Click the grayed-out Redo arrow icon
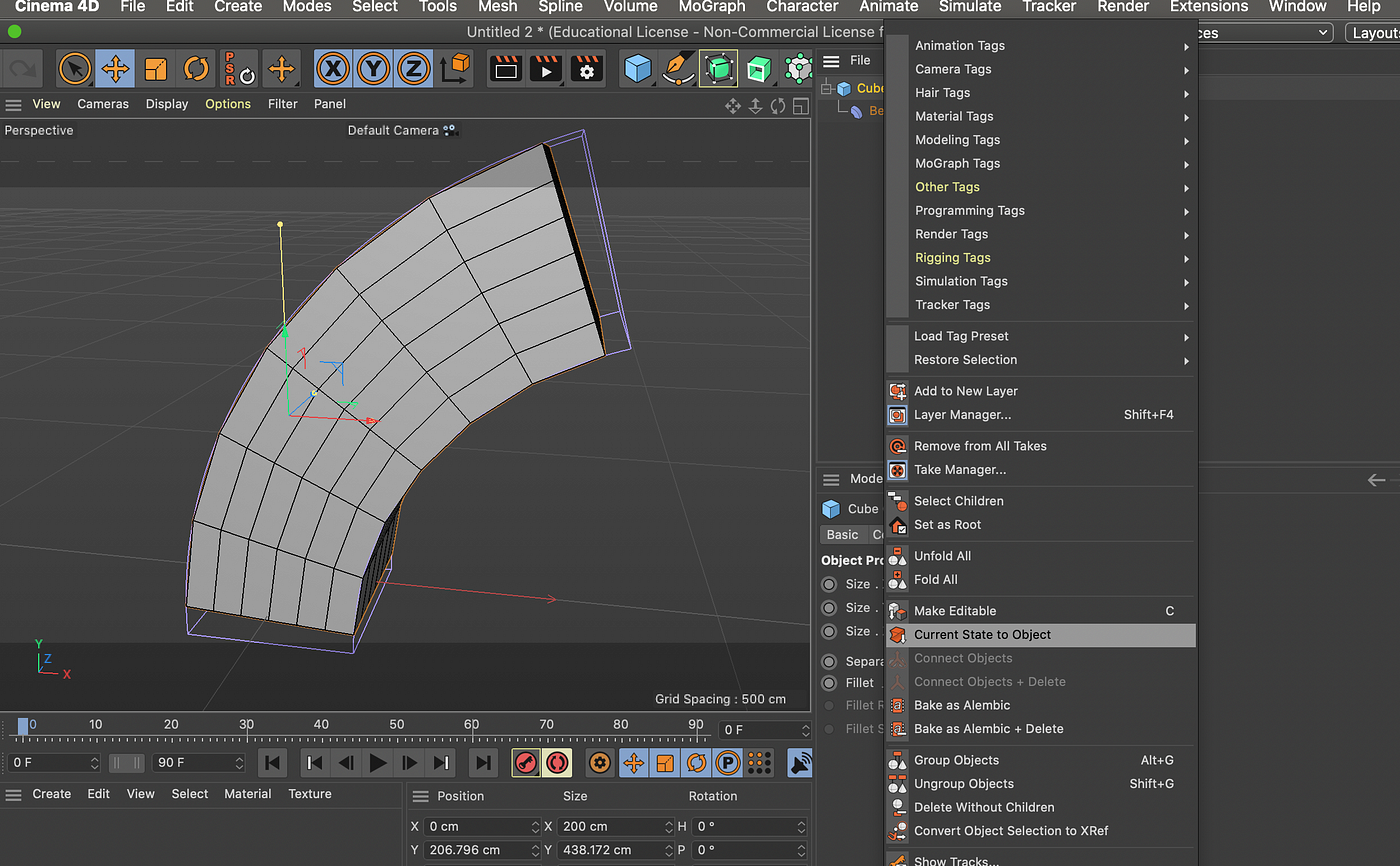The height and width of the screenshot is (866, 1400). [x=20, y=69]
